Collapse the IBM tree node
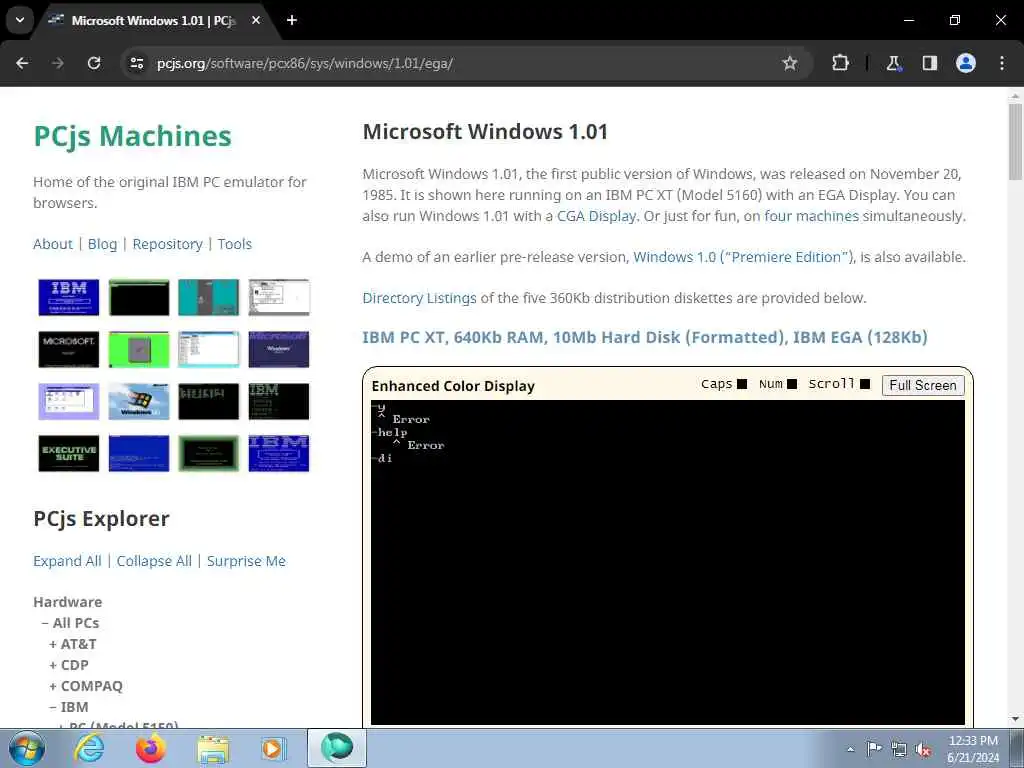The height and width of the screenshot is (768, 1024). [x=69, y=707]
